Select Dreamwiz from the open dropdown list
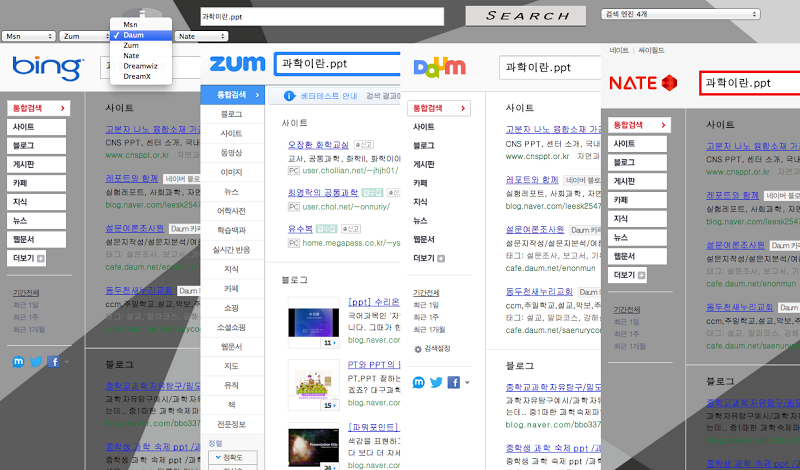This screenshot has width=800, height=470. tap(138, 67)
